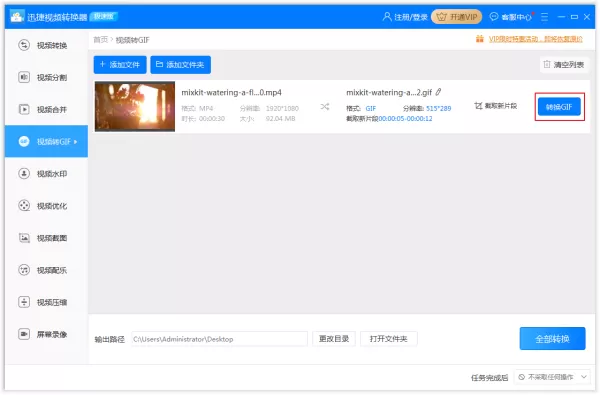The width and height of the screenshot is (600, 395).
Task: Click the 视频分割 sidebar icon
Action: [24, 77]
